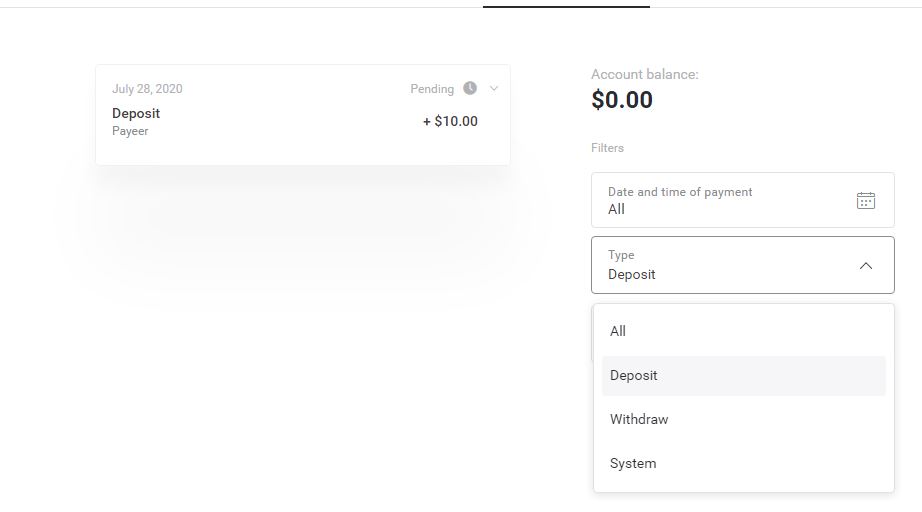922x512 pixels.
Task: Click the July 28, 2020 transaction date
Action: coord(147,89)
